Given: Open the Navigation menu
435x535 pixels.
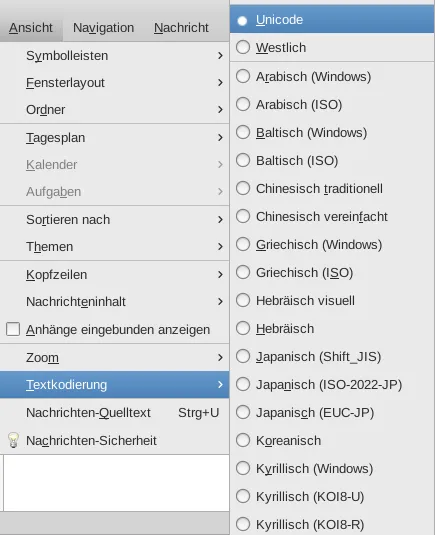Looking at the screenshot, I should [103, 28].
